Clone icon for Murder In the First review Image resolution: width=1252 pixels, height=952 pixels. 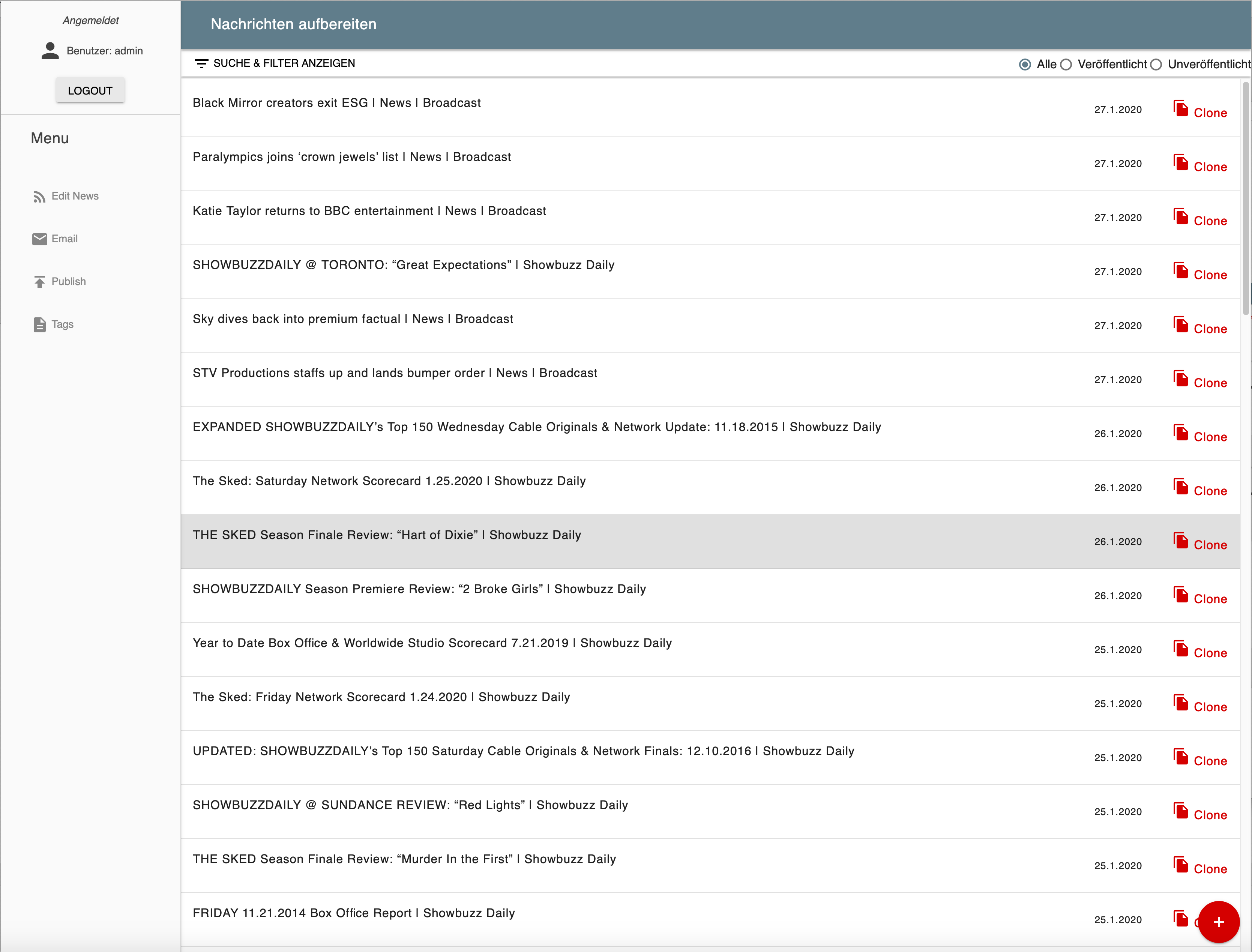[x=1181, y=864]
